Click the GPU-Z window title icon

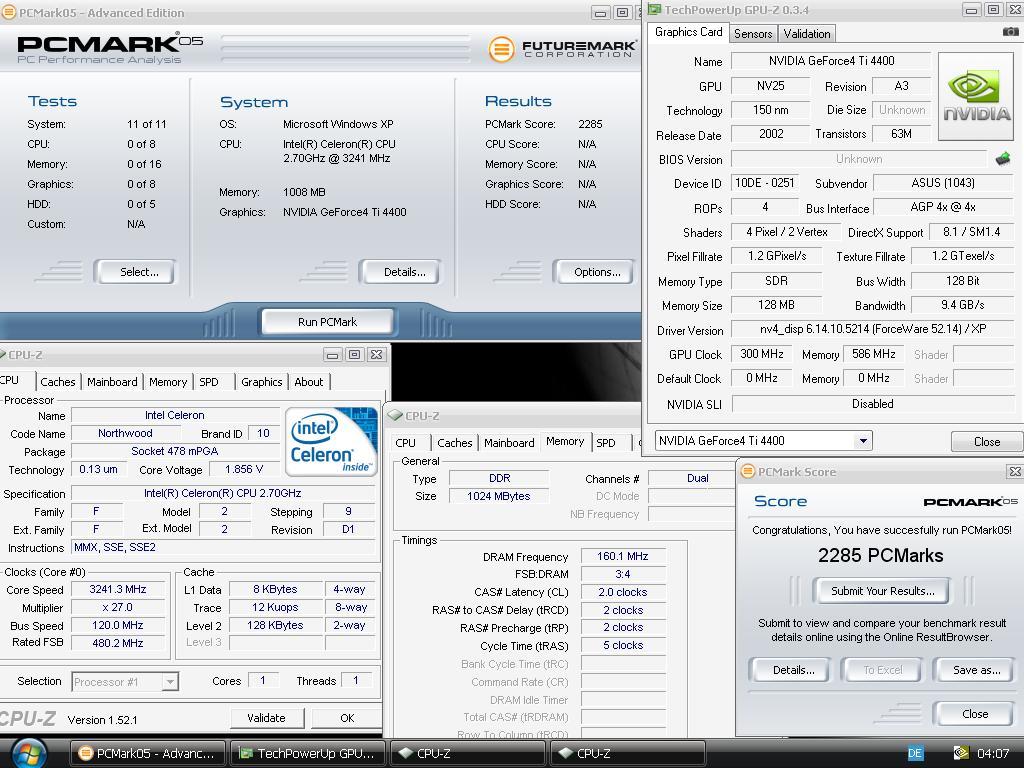(654, 10)
